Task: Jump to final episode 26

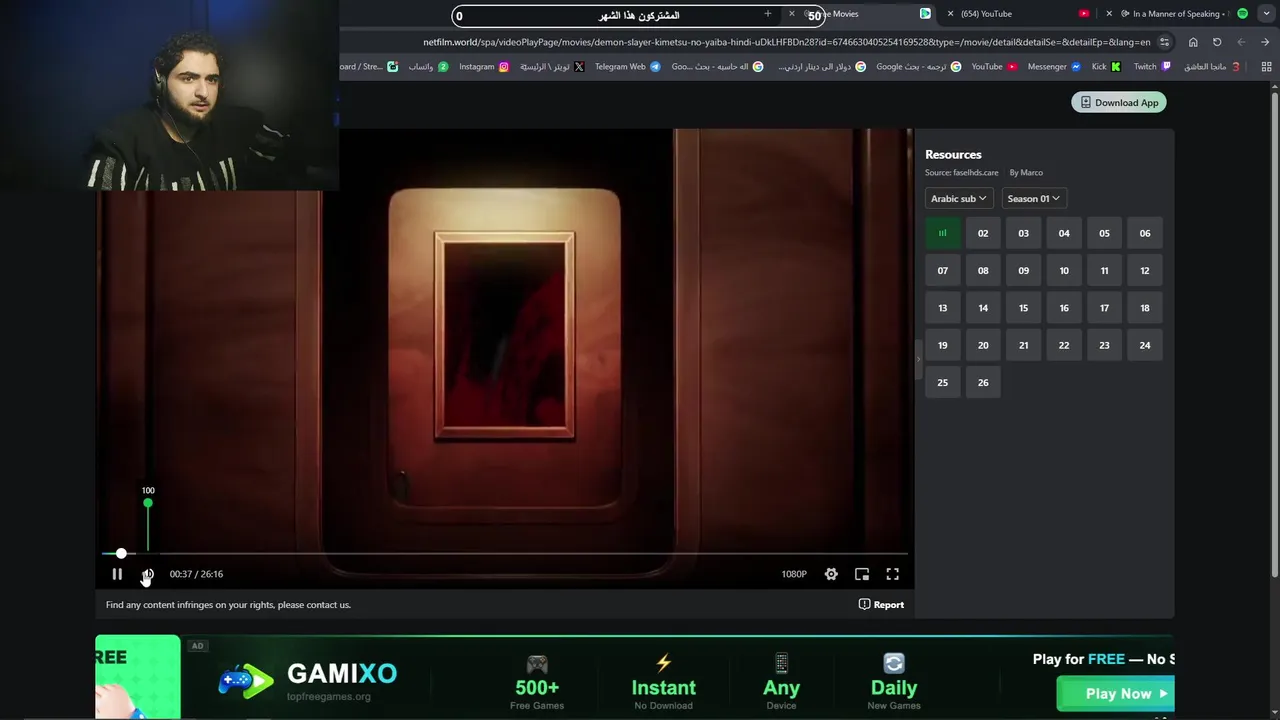Action: click(983, 382)
